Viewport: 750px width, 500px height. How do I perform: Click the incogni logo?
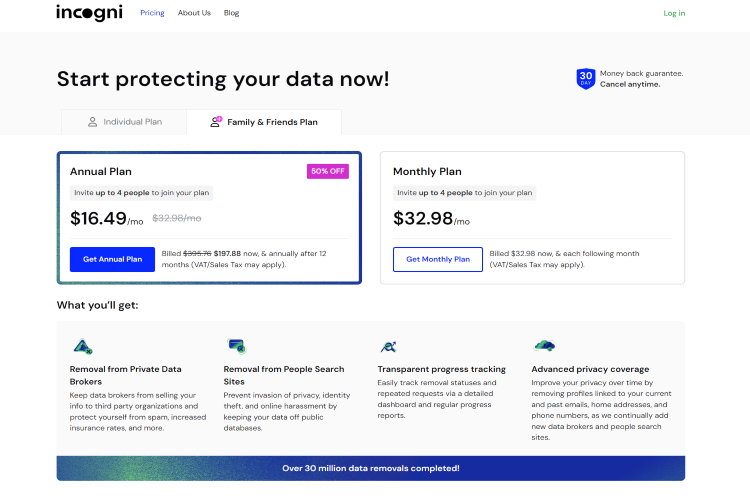[x=89, y=13]
